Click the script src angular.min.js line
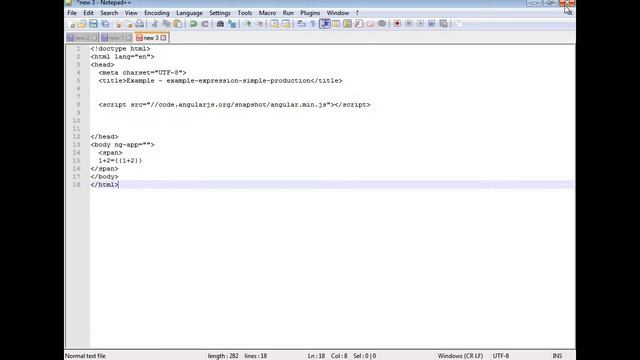 (x=234, y=104)
